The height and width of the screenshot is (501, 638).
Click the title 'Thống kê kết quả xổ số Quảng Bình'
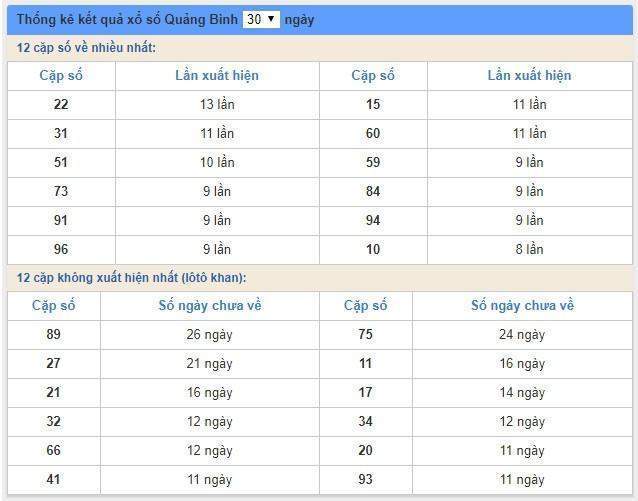tap(127, 19)
